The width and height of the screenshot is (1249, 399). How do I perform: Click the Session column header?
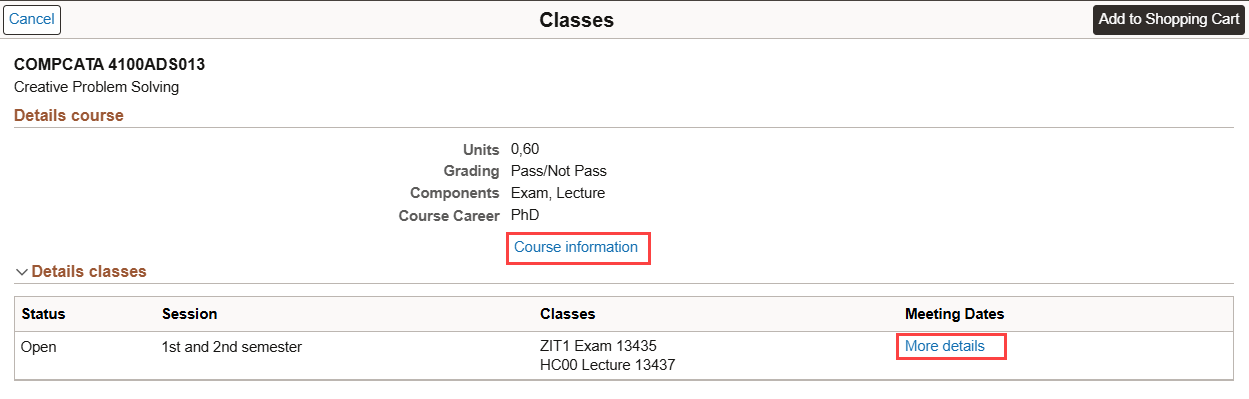point(190,314)
